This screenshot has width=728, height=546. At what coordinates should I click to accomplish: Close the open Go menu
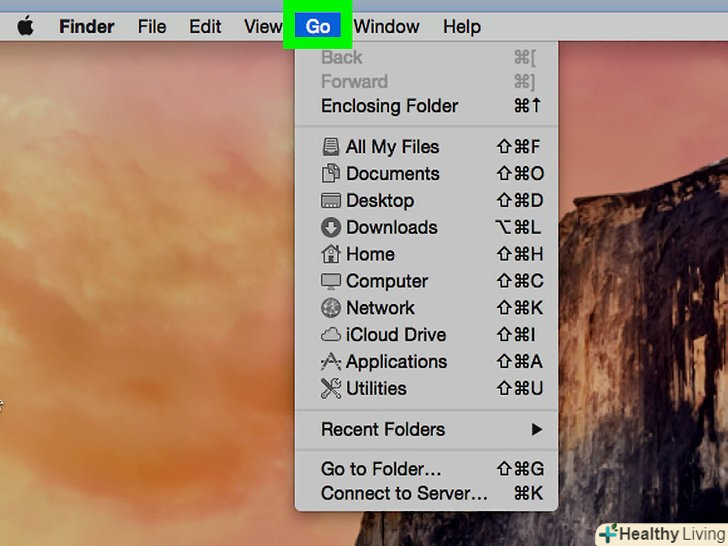click(x=318, y=26)
